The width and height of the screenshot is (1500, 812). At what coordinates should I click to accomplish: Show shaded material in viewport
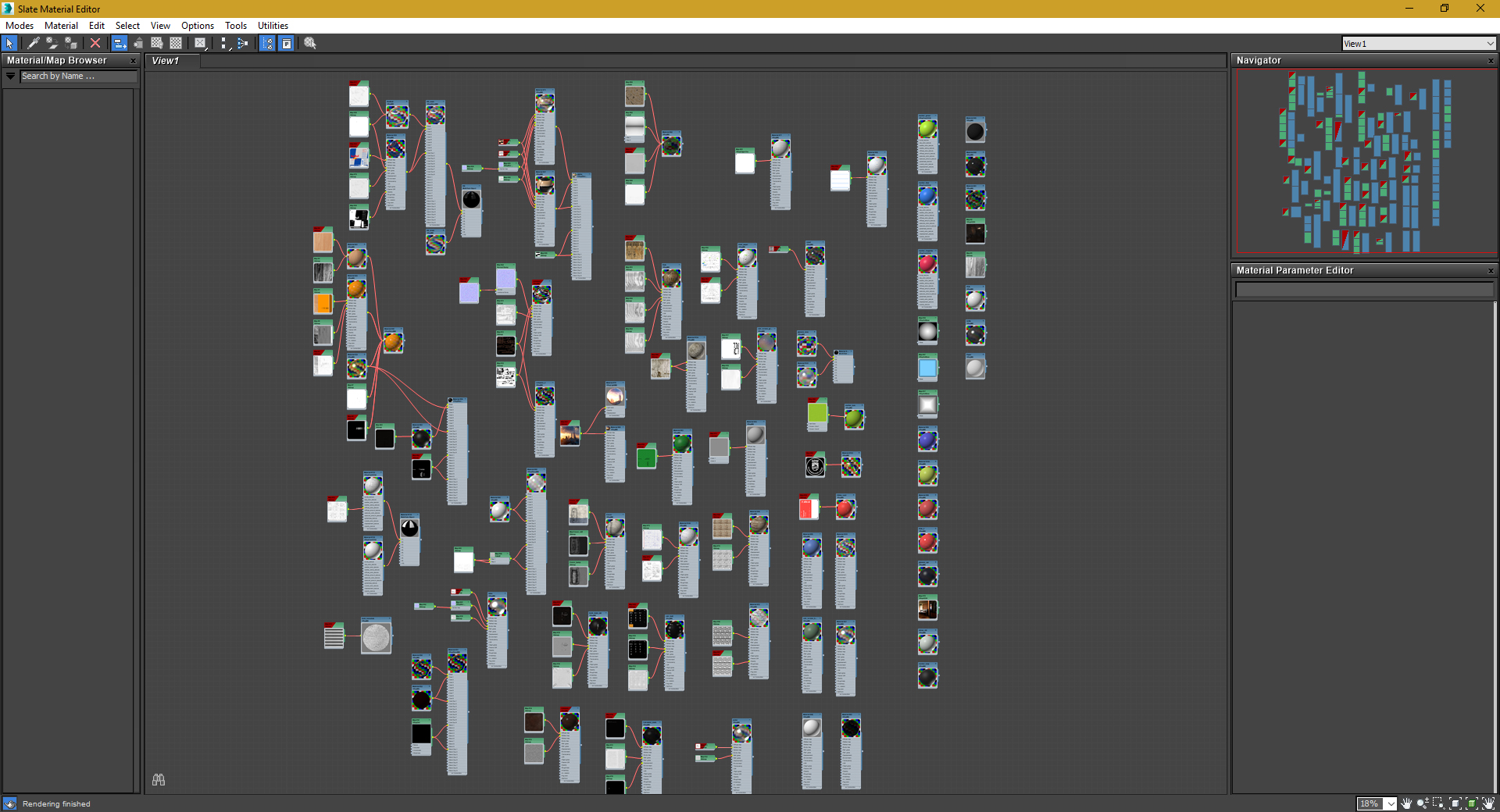[157, 44]
